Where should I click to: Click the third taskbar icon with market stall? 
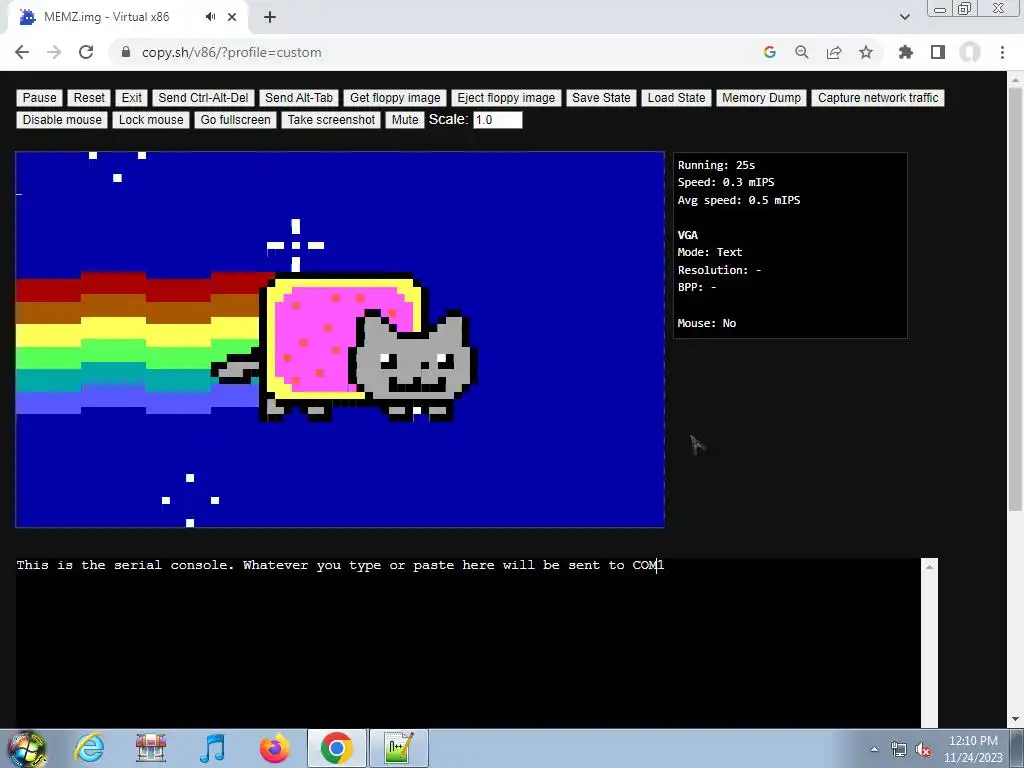[x=151, y=748]
